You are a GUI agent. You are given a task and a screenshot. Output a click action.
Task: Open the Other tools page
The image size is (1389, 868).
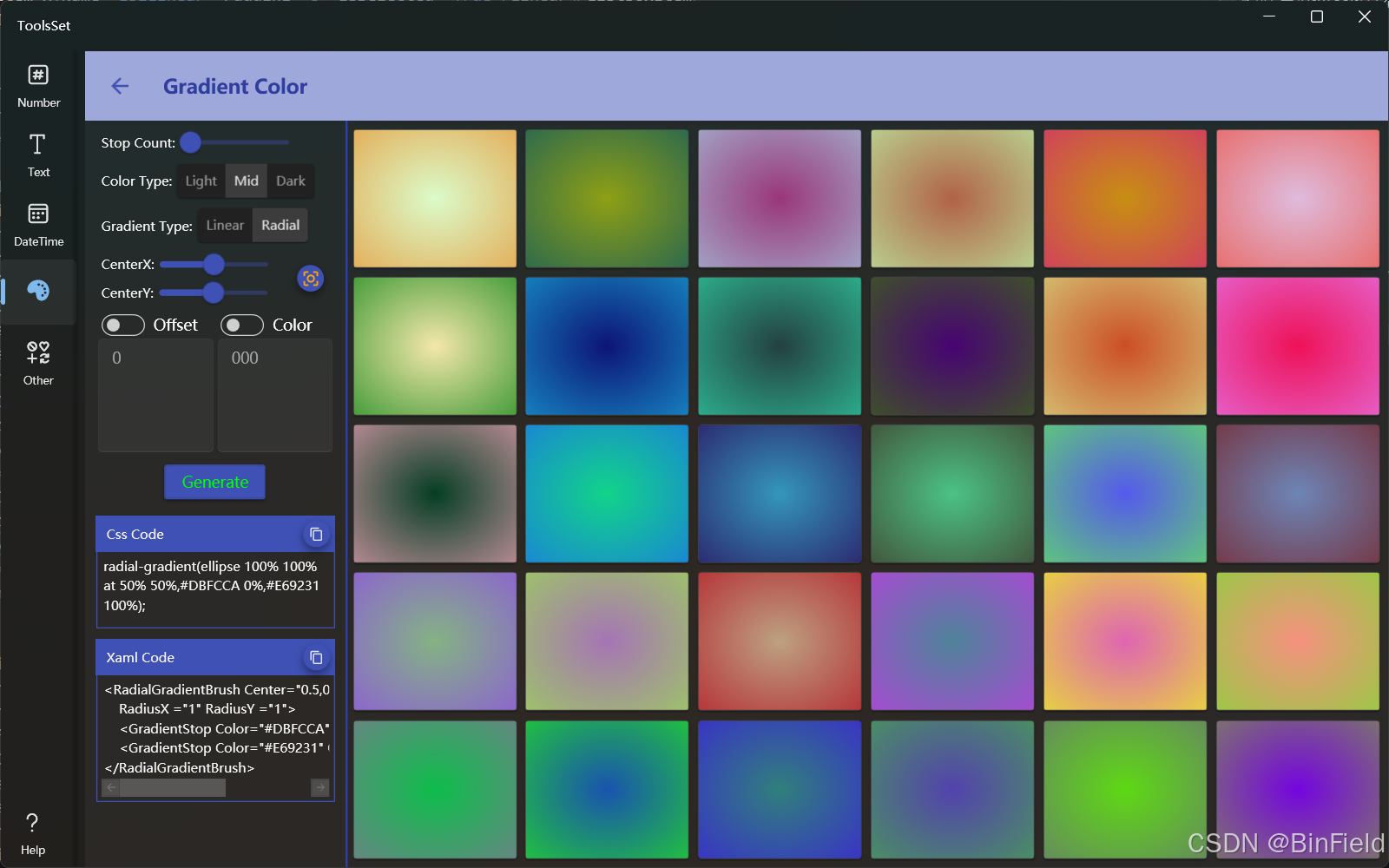click(38, 362)
